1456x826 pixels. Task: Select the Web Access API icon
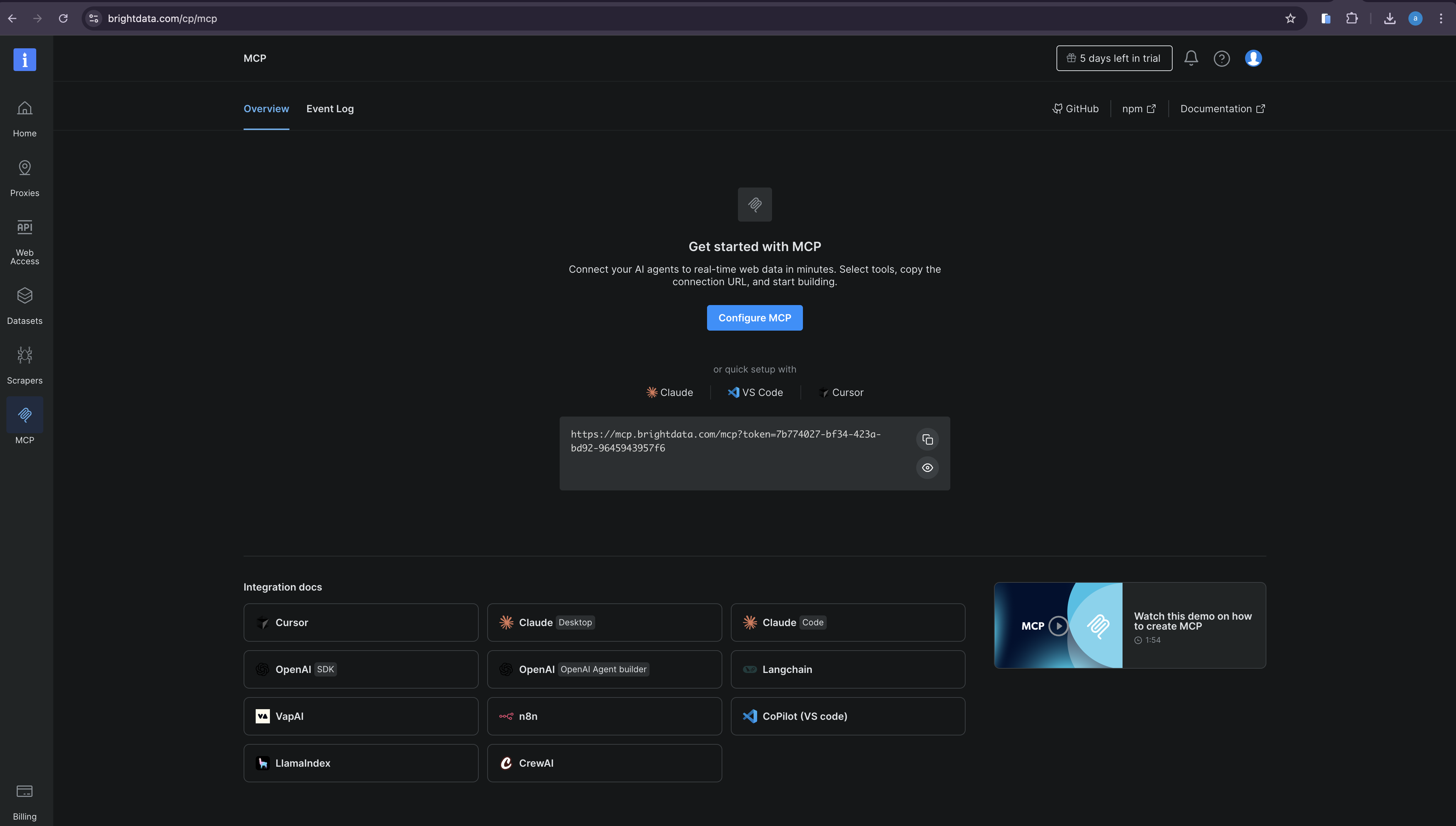tap(25, 227)
